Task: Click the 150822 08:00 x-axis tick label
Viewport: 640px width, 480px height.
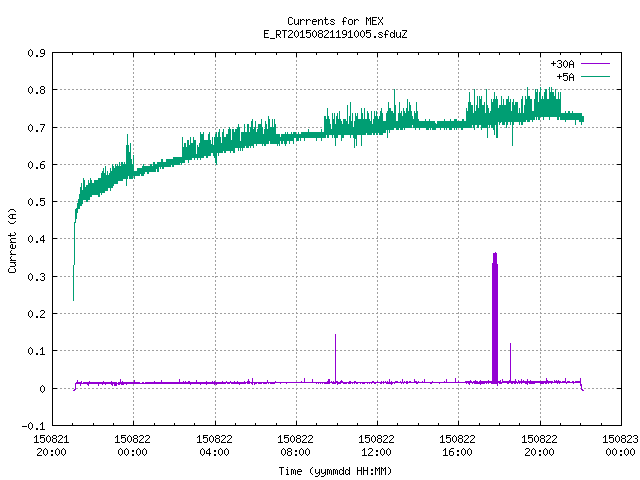Action: (295, 446)
